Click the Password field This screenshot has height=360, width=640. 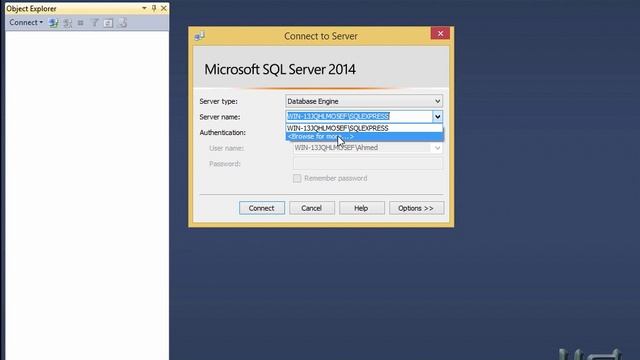(x=367, y=164)
